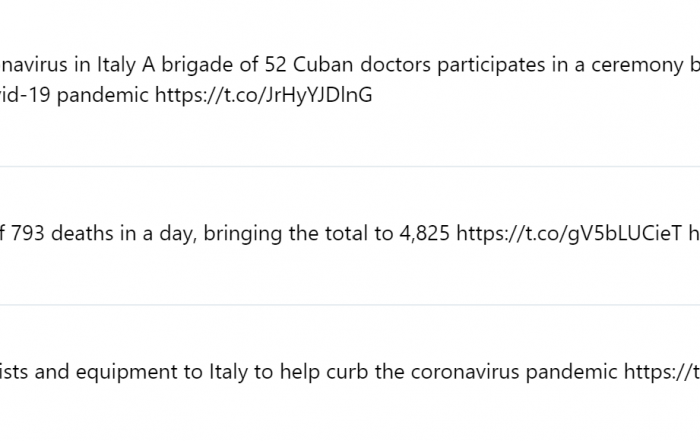Click the number 52 before Cuban

(x=275, y=65)
